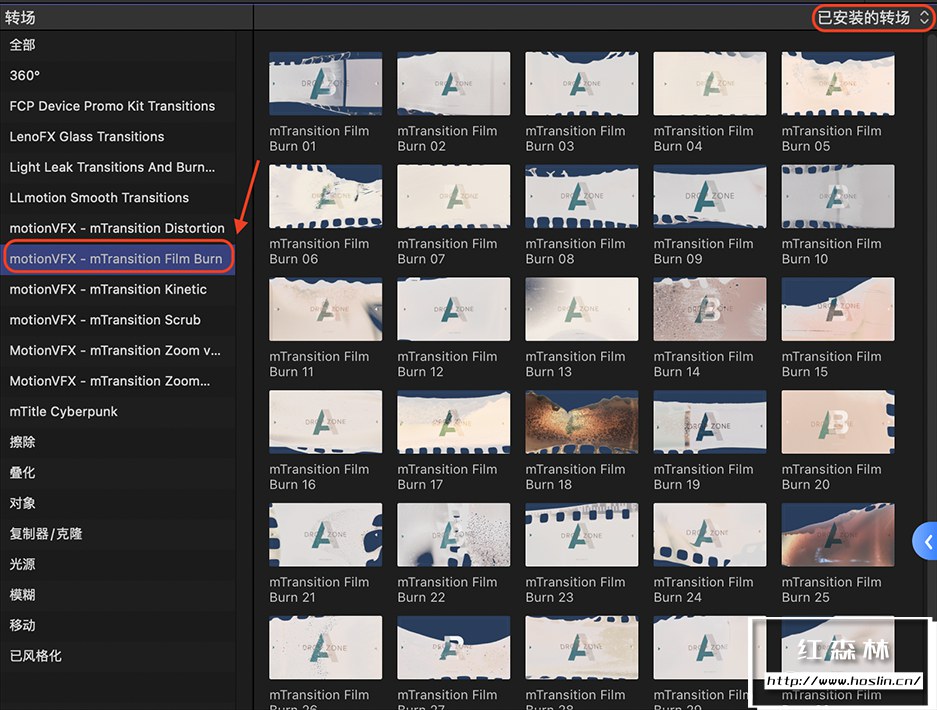
Task: Select the 全部 category
Action: [118, 45]
